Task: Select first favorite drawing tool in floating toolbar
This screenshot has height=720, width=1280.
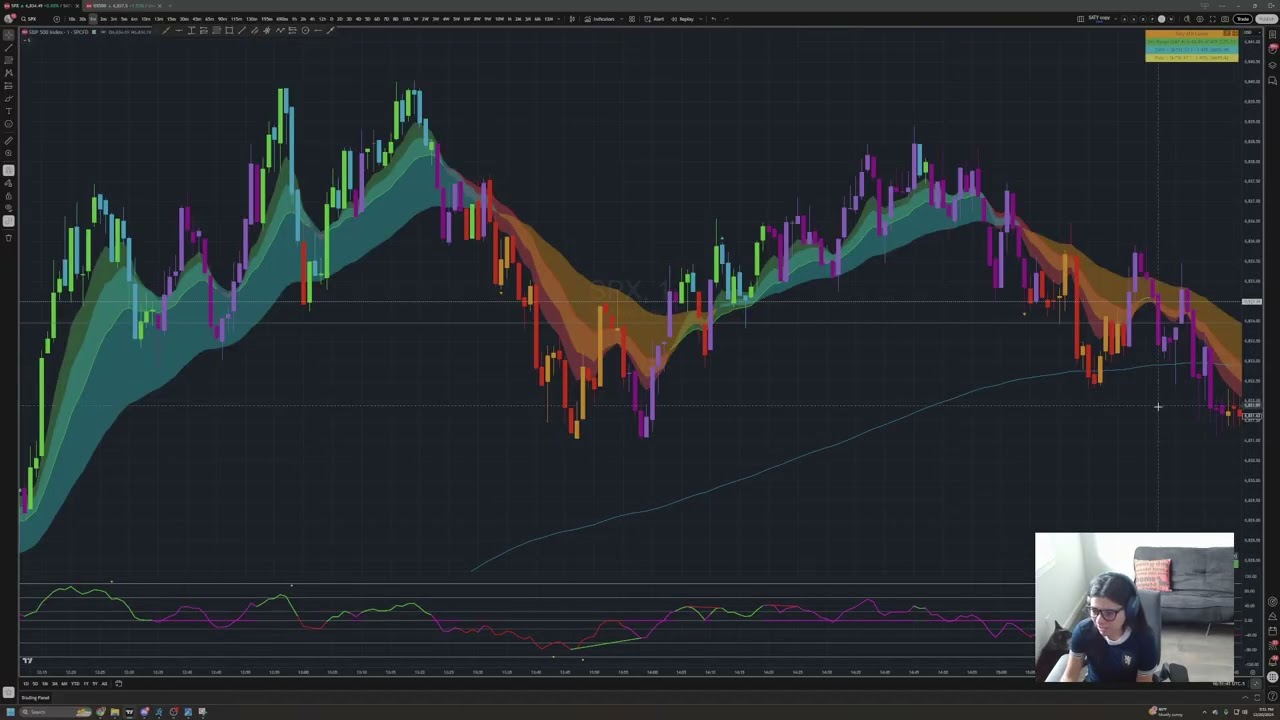Action: coord(166,30)
